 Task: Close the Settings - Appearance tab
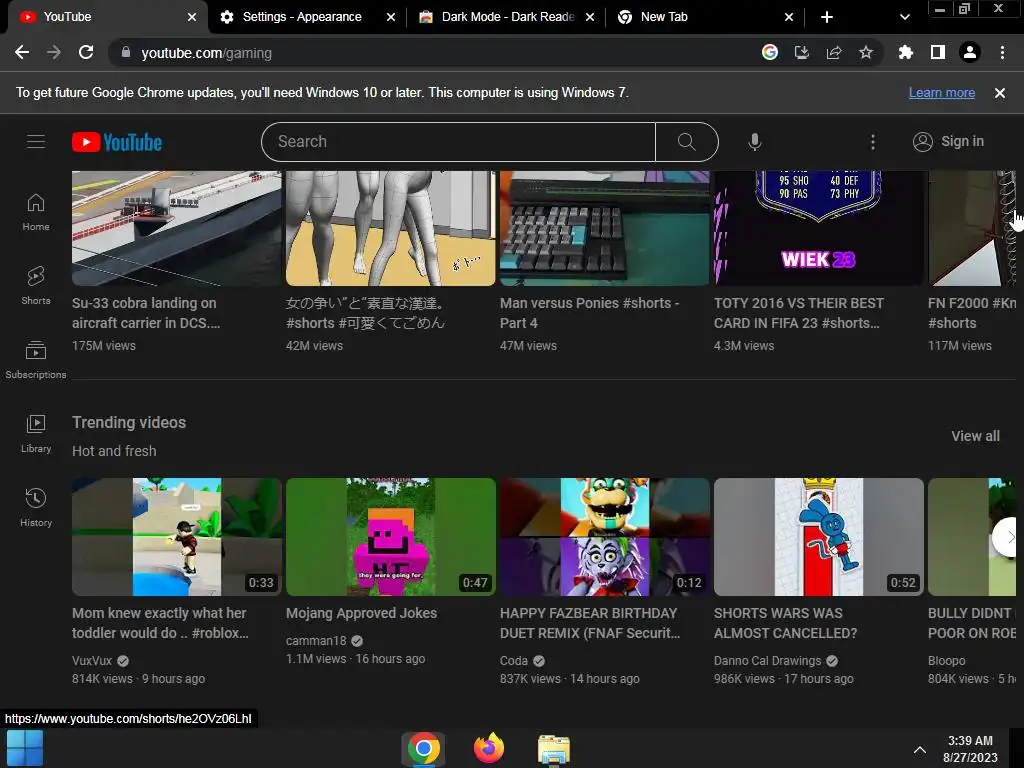391,17
